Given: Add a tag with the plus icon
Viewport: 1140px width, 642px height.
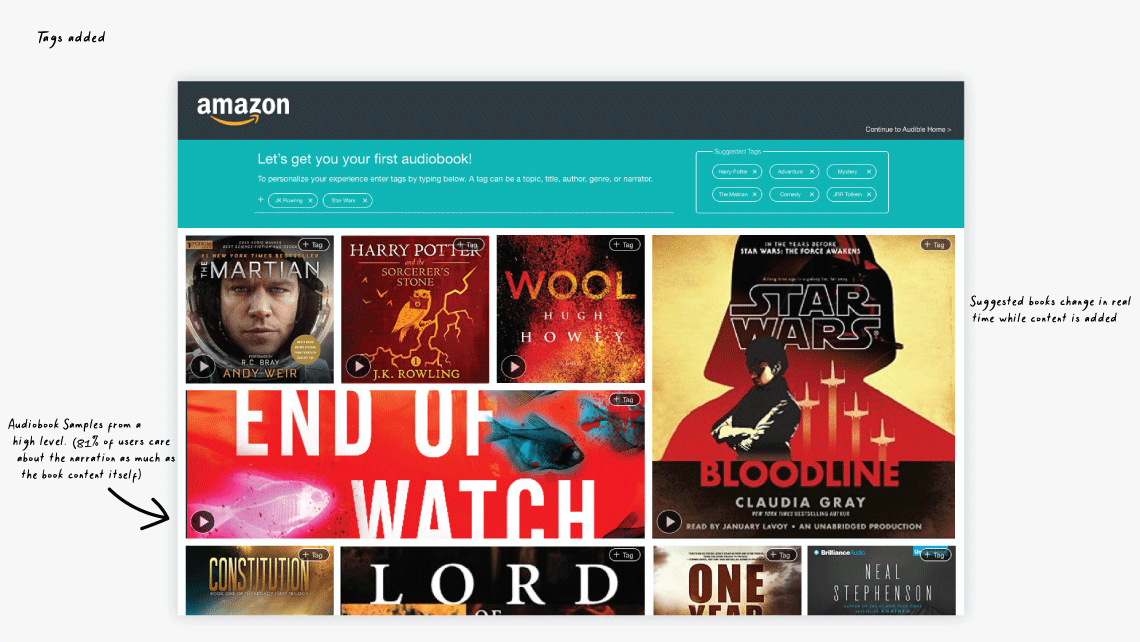Looking at the screenshot, I should coord(260,200).
